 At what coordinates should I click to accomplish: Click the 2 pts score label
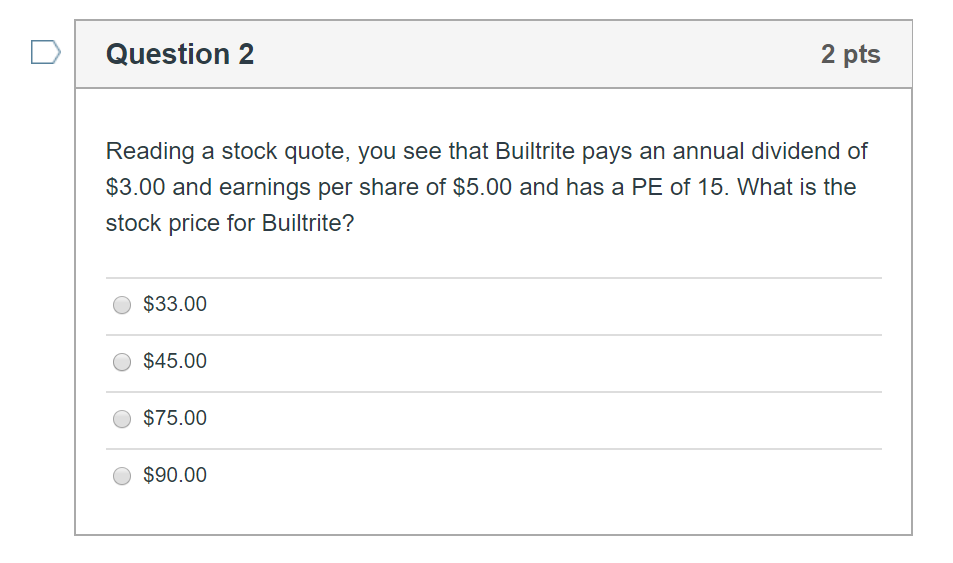(x=850, y=54)
